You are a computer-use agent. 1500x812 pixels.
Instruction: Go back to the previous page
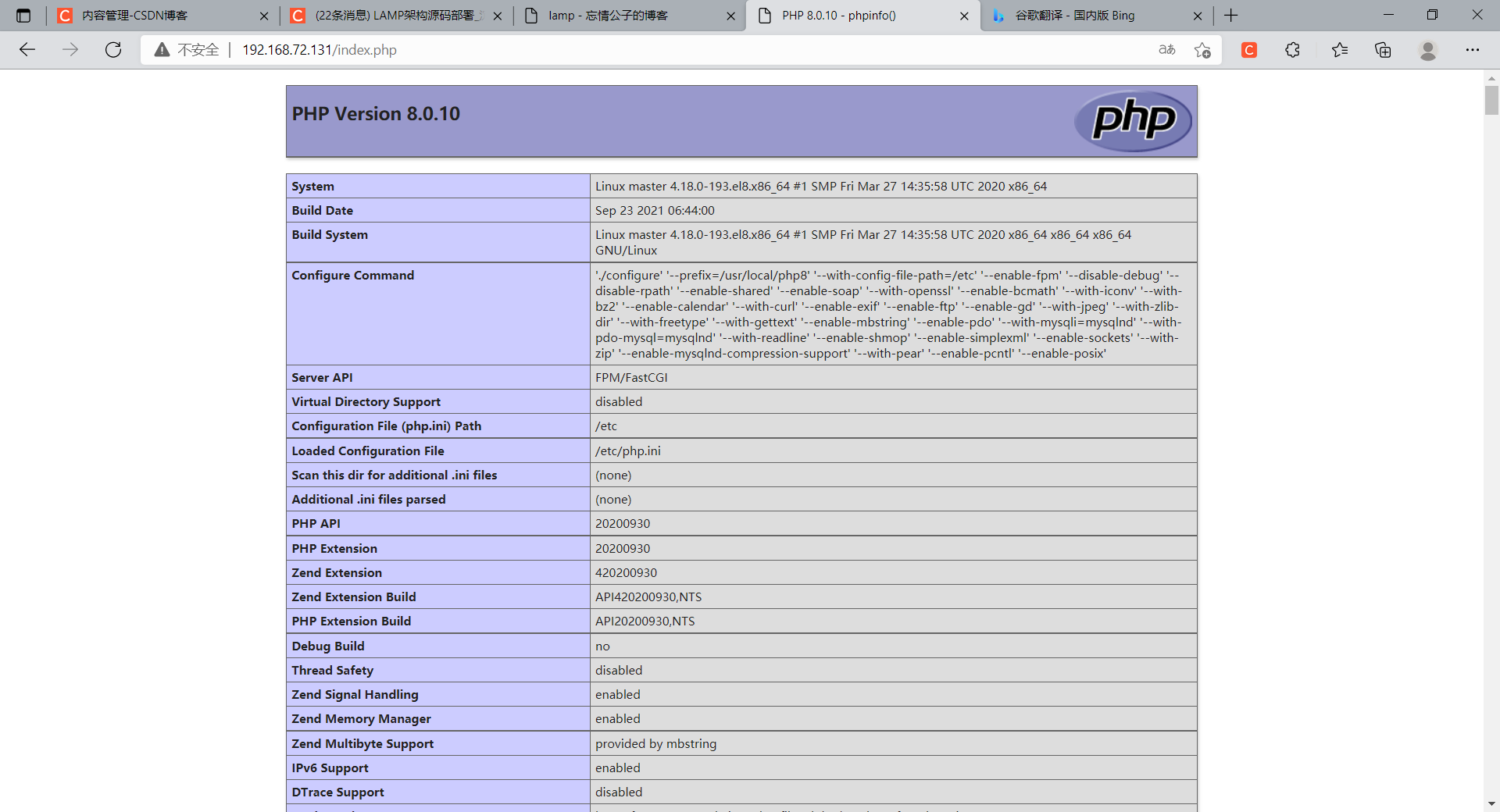[x=27, y=50]
